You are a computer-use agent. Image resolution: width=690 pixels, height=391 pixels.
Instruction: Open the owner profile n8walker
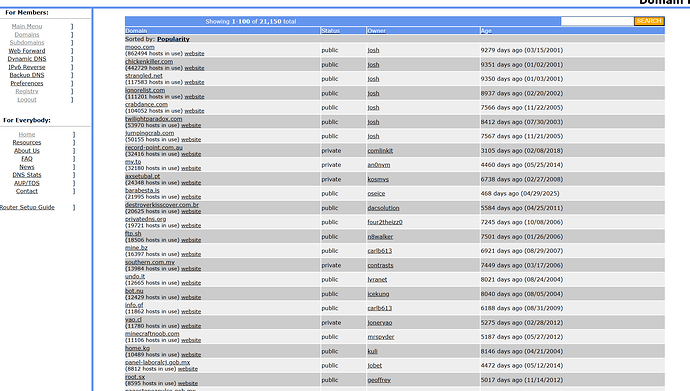coord(380,237)
